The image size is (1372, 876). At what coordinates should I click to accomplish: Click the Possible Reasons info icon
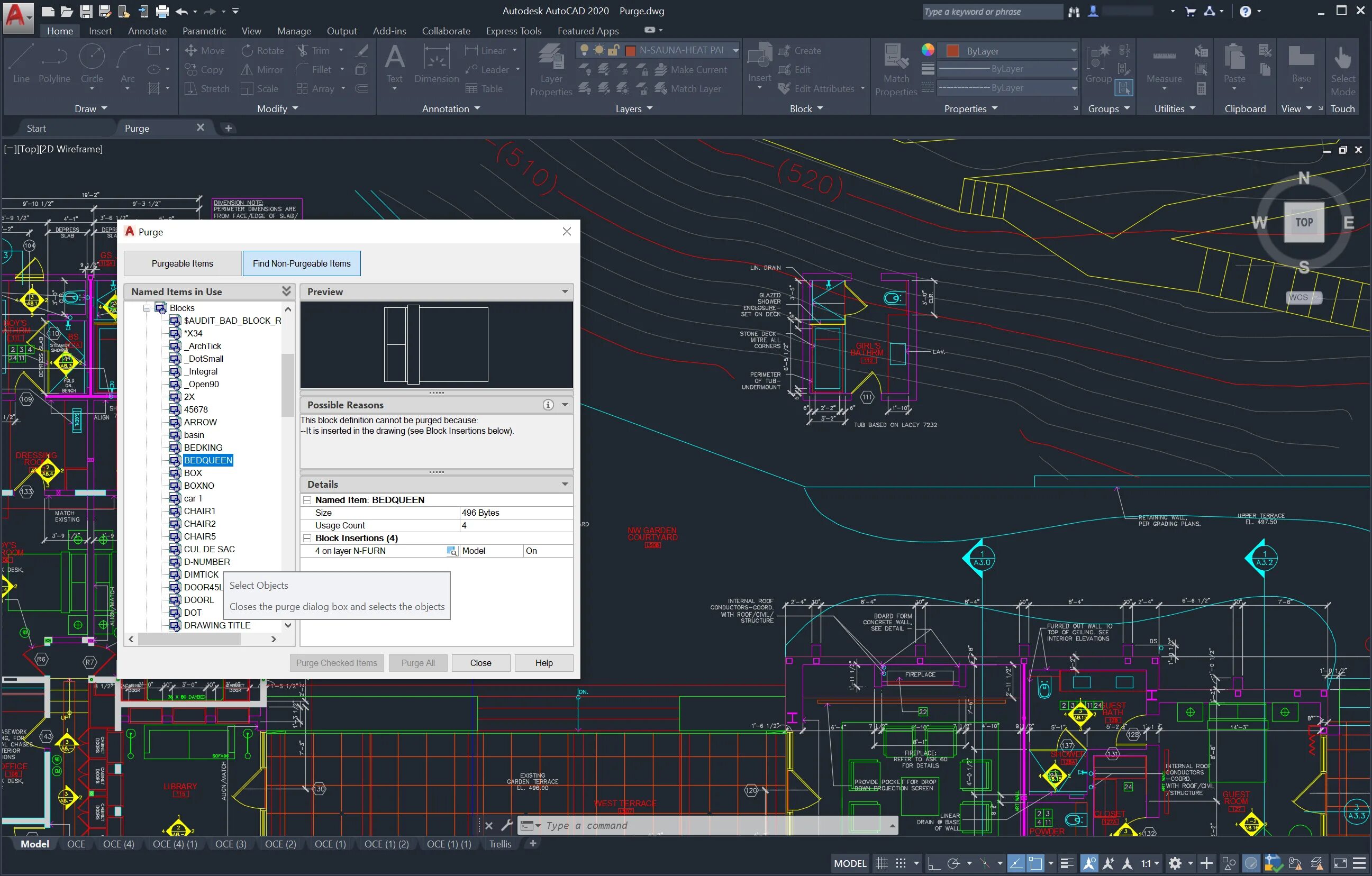click(x=548, y=405)
